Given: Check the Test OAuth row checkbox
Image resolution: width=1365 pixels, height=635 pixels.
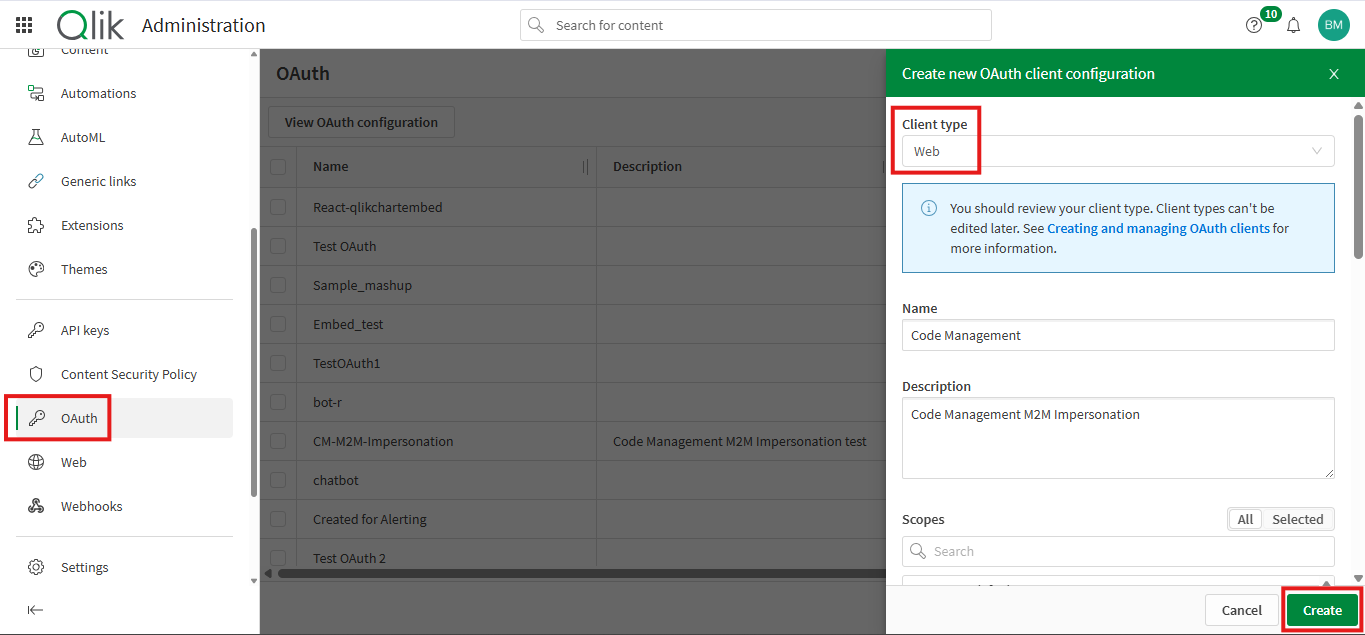Looking at the screenshot, I should point(278,246).
